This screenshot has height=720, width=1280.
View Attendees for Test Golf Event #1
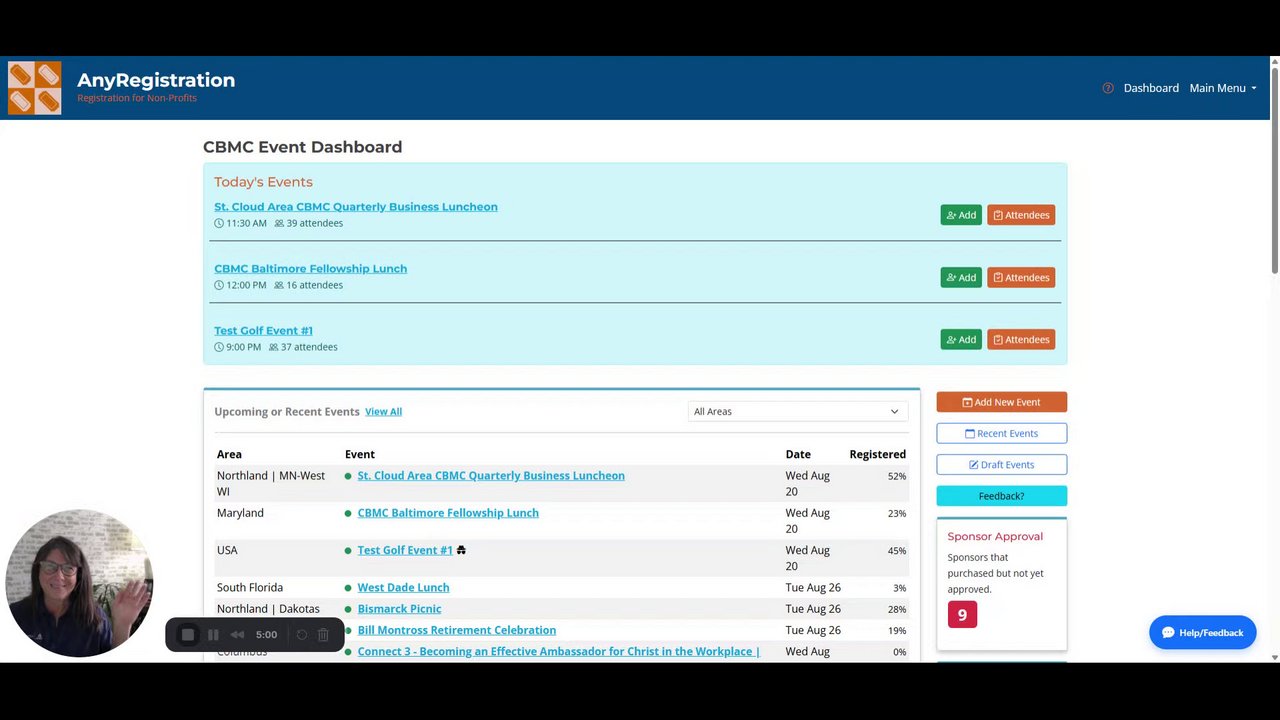click(1021, 339)
